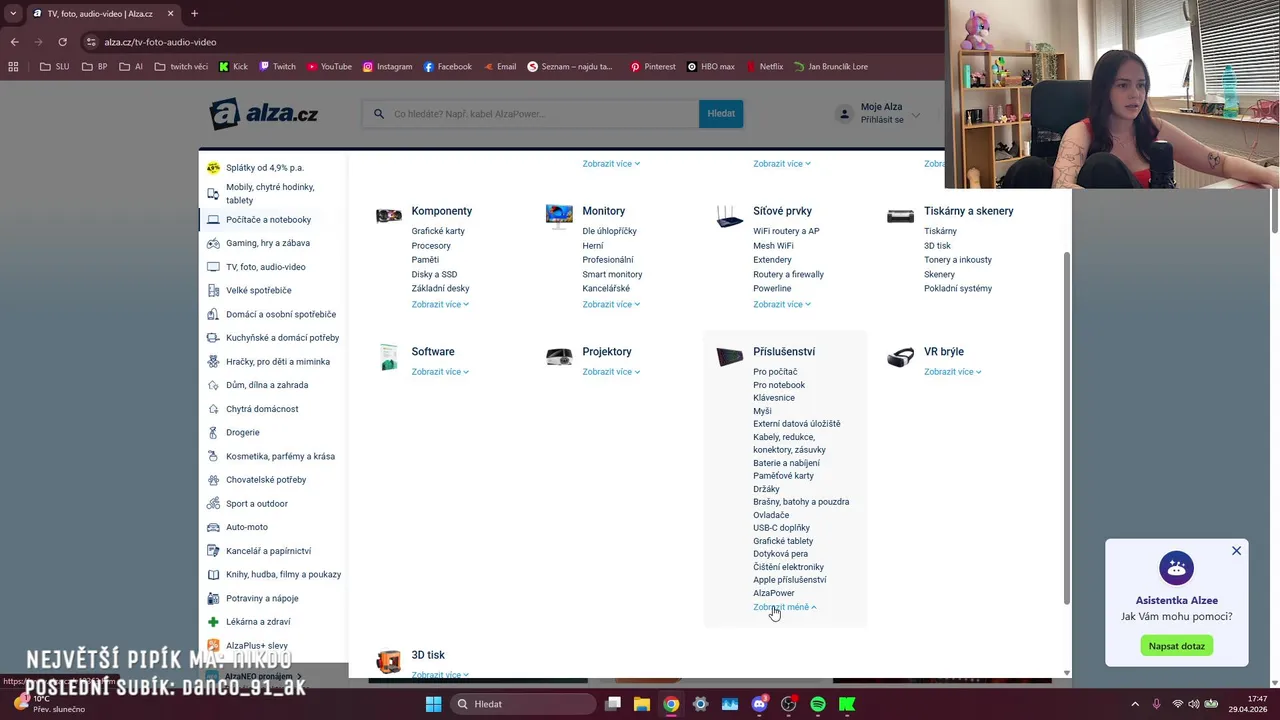The width and height of the screenshot is (1280, 720).
Task: Open the Apple příslušenství link
Action: [x=790, y=580]
